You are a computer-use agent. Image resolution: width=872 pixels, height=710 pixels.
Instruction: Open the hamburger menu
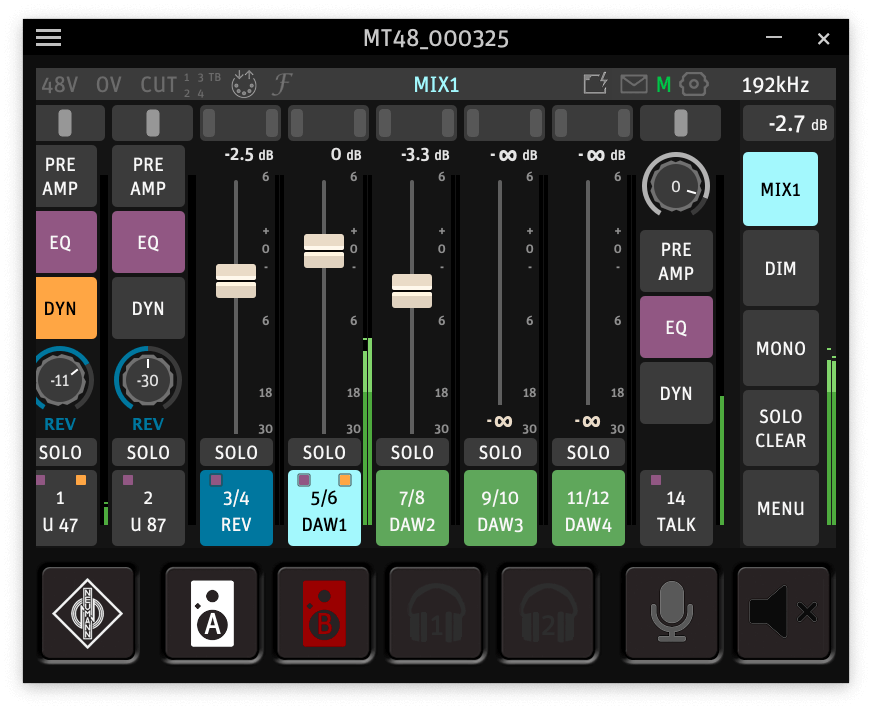pyautogui.click(x=48, y=38)
